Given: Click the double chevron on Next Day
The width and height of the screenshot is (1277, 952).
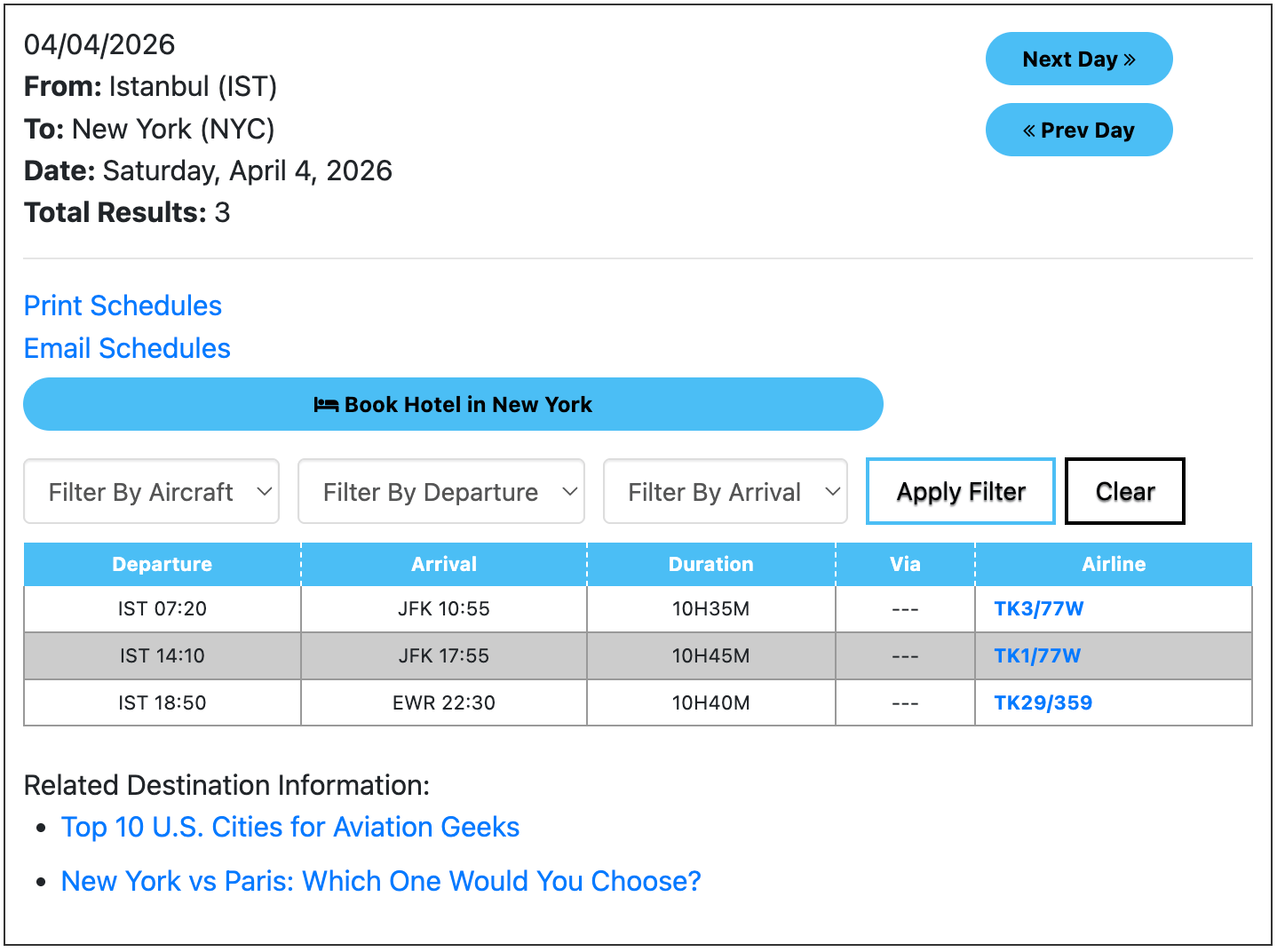Looking at the screenshot, I should (1130, 59).
